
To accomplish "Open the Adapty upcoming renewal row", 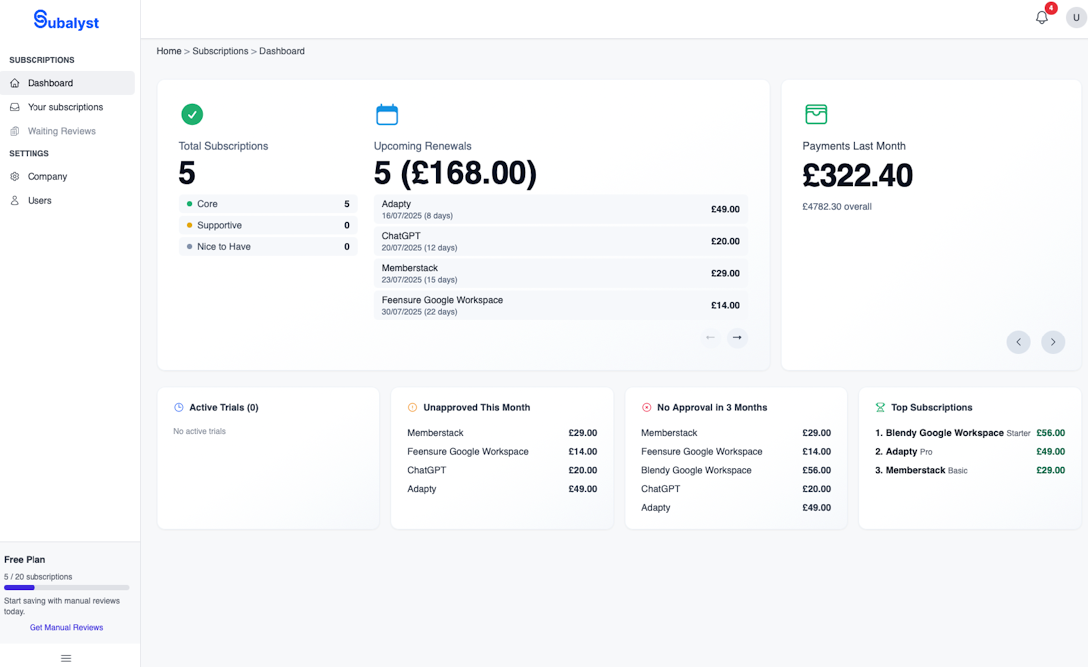I will (x=561, y=209).
